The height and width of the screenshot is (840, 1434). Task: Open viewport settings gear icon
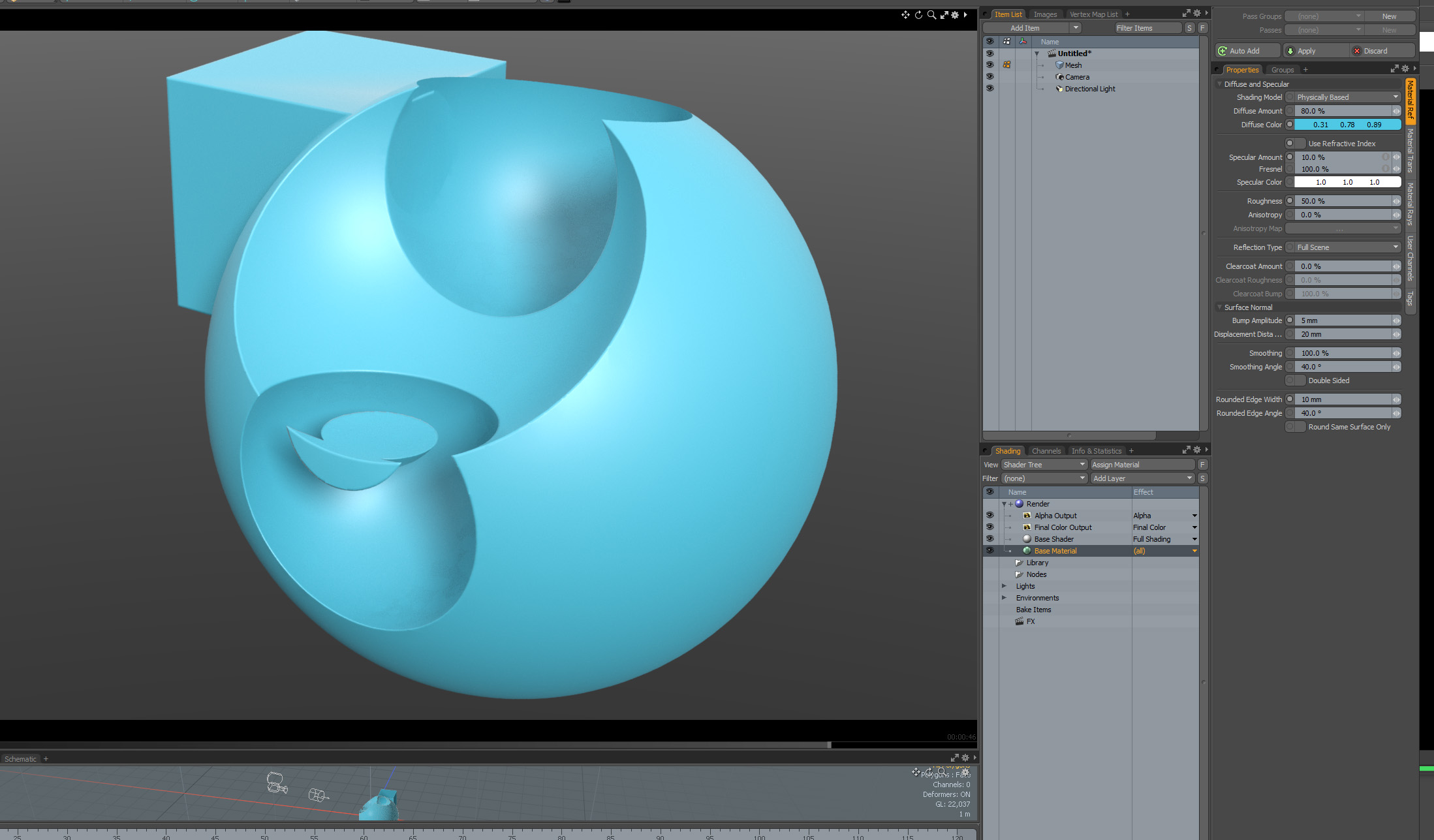(955, 14)
